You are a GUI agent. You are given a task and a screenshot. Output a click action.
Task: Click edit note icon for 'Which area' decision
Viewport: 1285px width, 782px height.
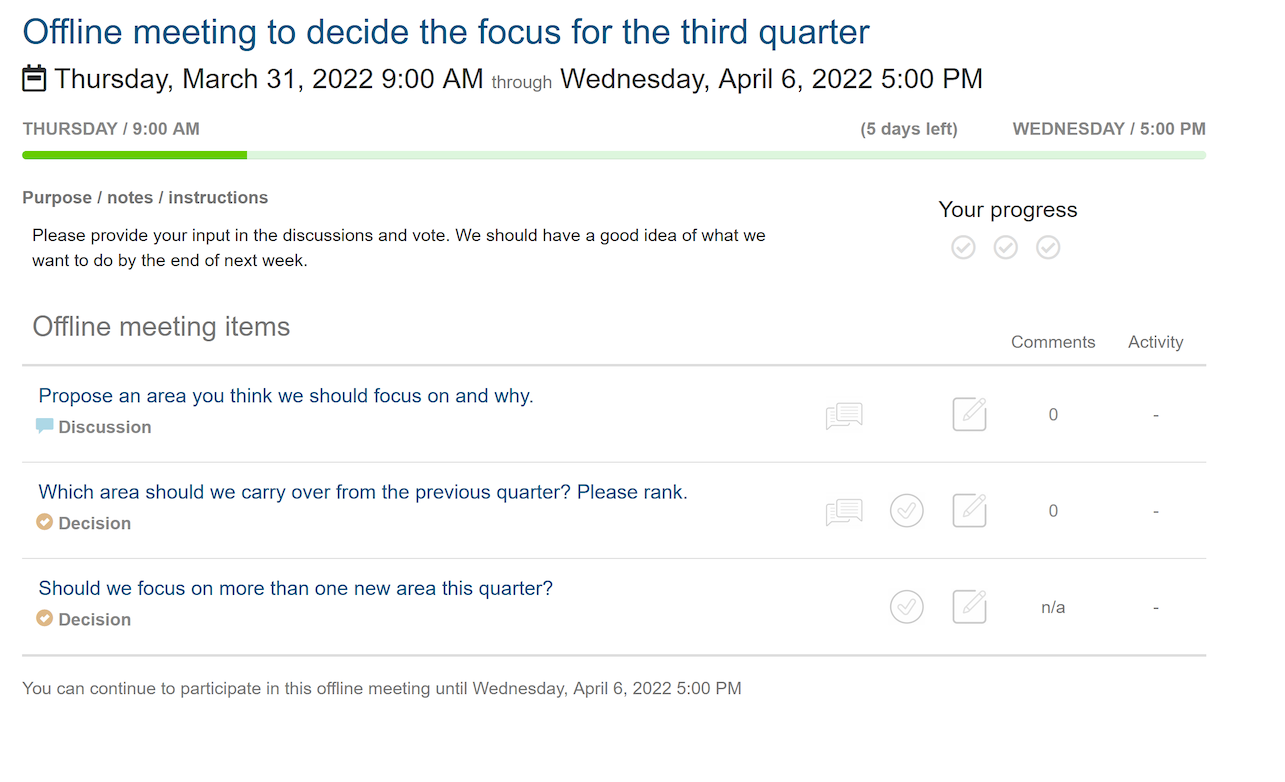[x=969, y=511]
